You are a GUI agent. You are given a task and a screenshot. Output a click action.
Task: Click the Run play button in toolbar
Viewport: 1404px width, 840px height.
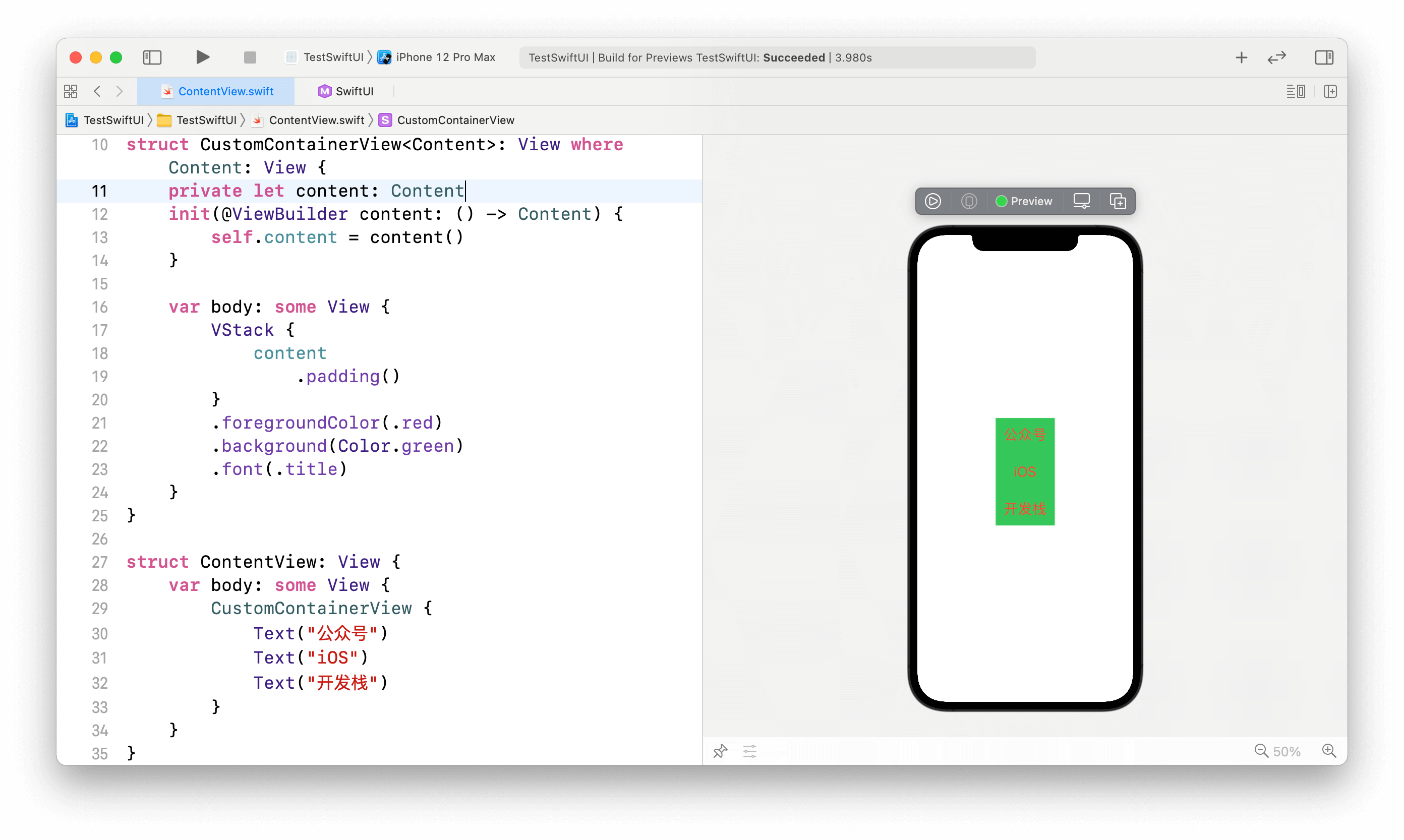tap(203, 57)
